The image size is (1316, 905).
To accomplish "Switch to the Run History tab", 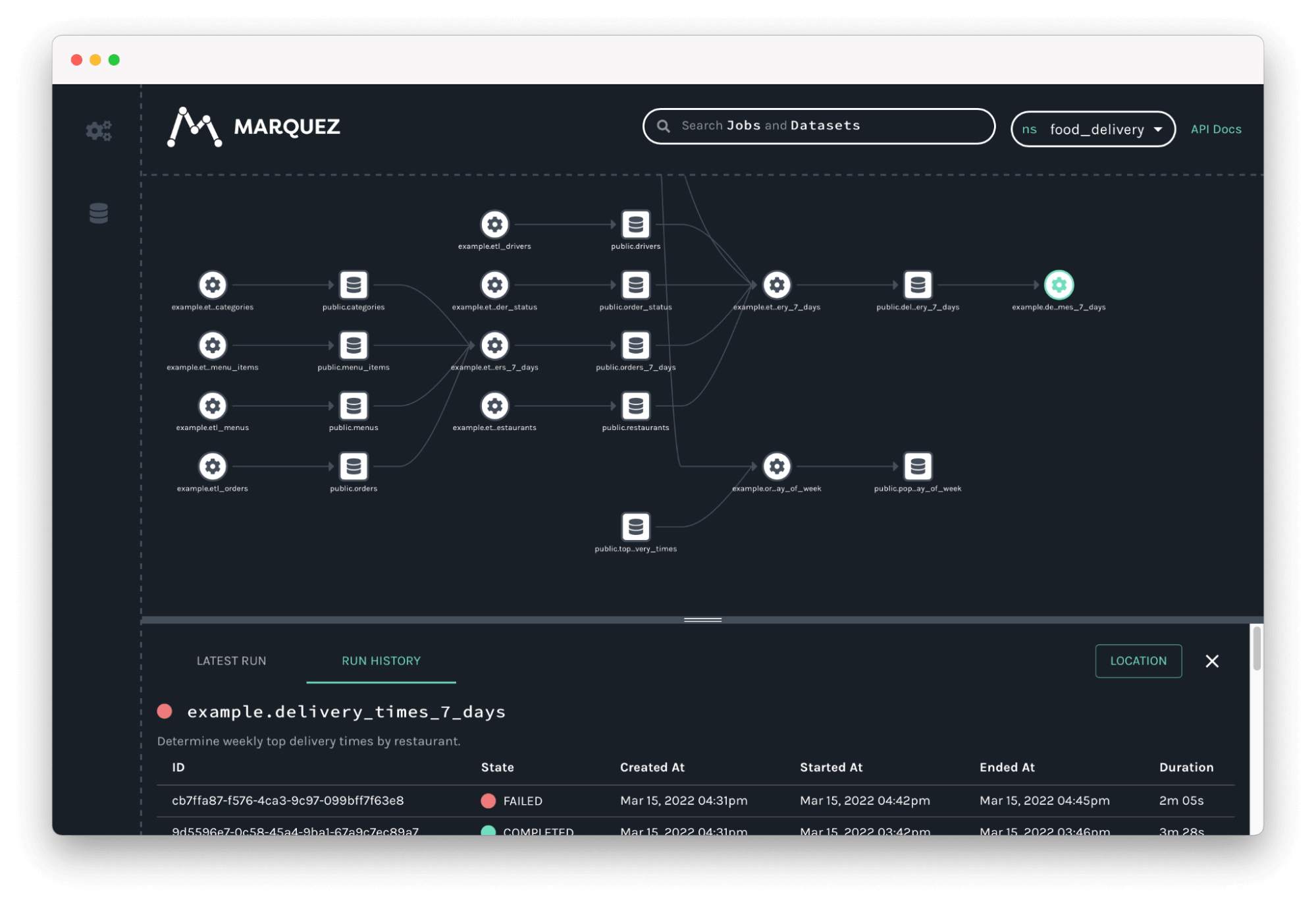I will pyautogui.click(x=381, y=661).
